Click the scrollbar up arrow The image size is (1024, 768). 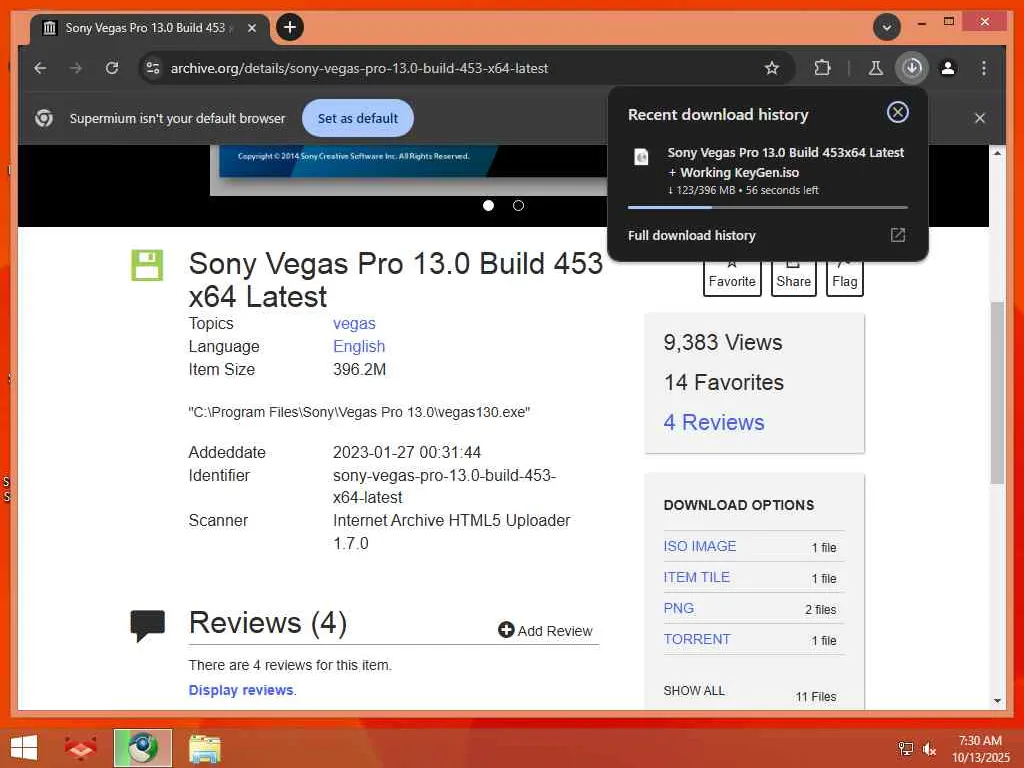click(x=997, y=153)
